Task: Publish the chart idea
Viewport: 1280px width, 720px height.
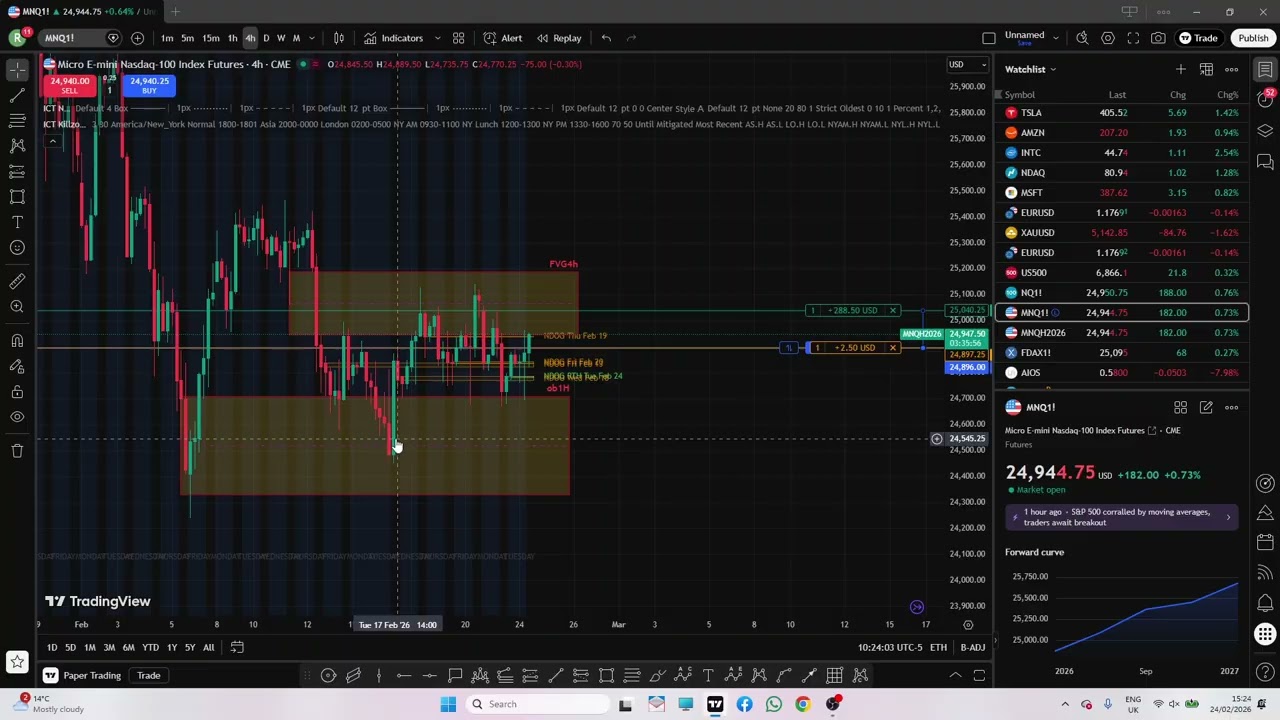Action: [x=1253, y=38]
